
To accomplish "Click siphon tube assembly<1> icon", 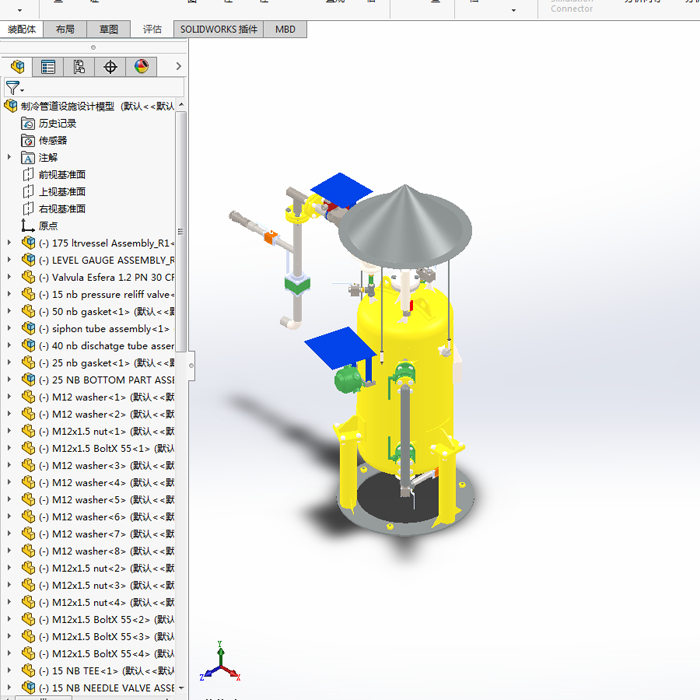I will [x=28, y=328].
